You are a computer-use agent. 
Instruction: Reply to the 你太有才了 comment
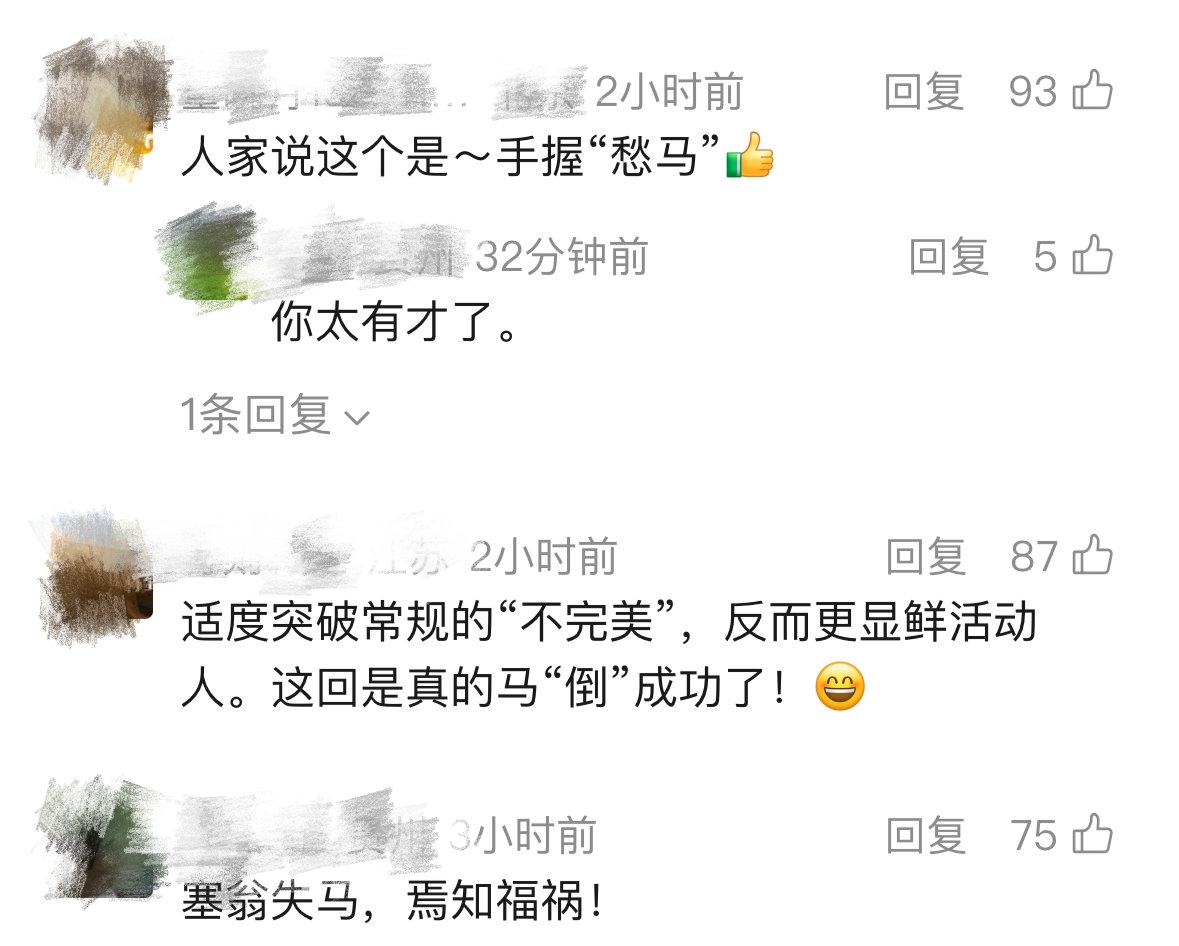[x=948, y=256]
